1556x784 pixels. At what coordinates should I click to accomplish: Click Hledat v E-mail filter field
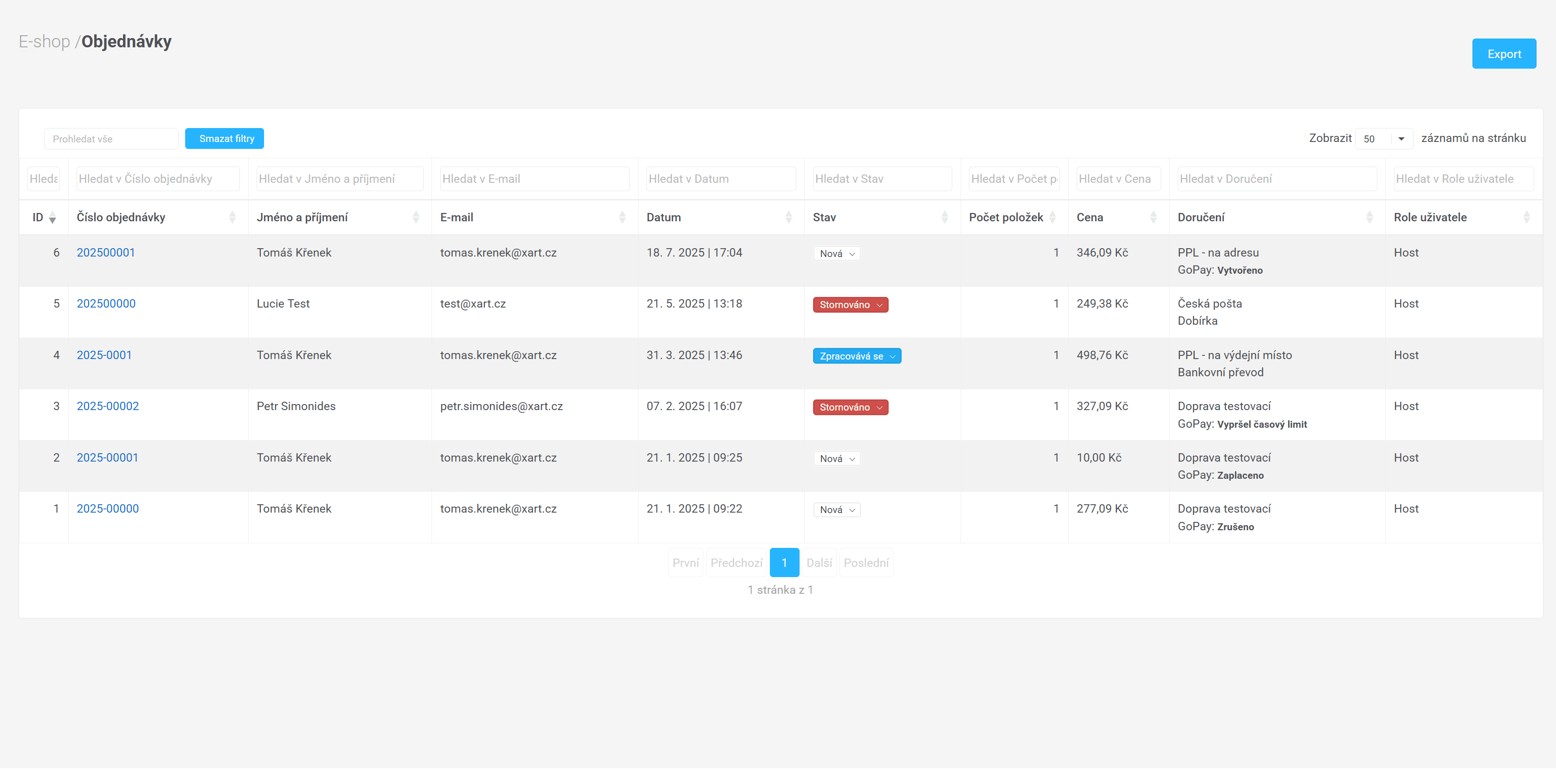tap(534, 179)
